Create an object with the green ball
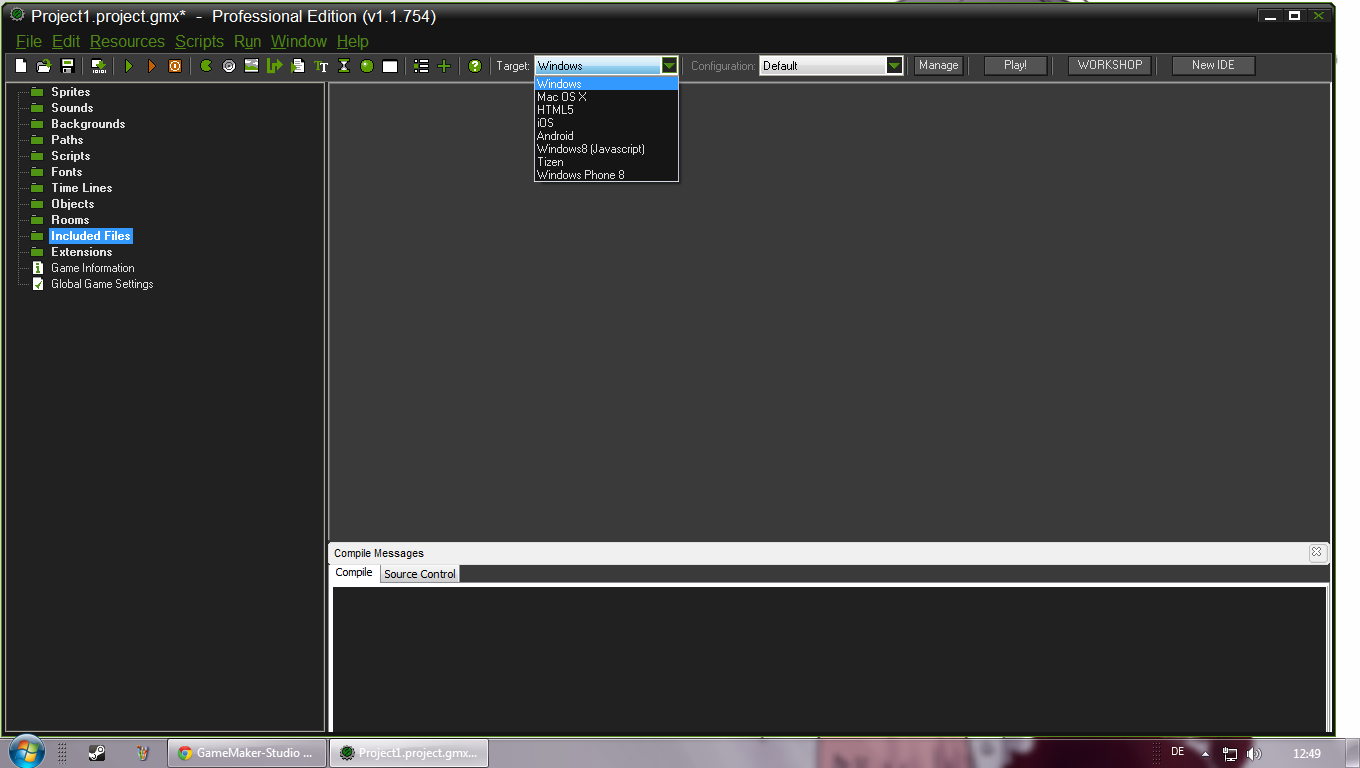1360x768 pixels. point(367,66)
